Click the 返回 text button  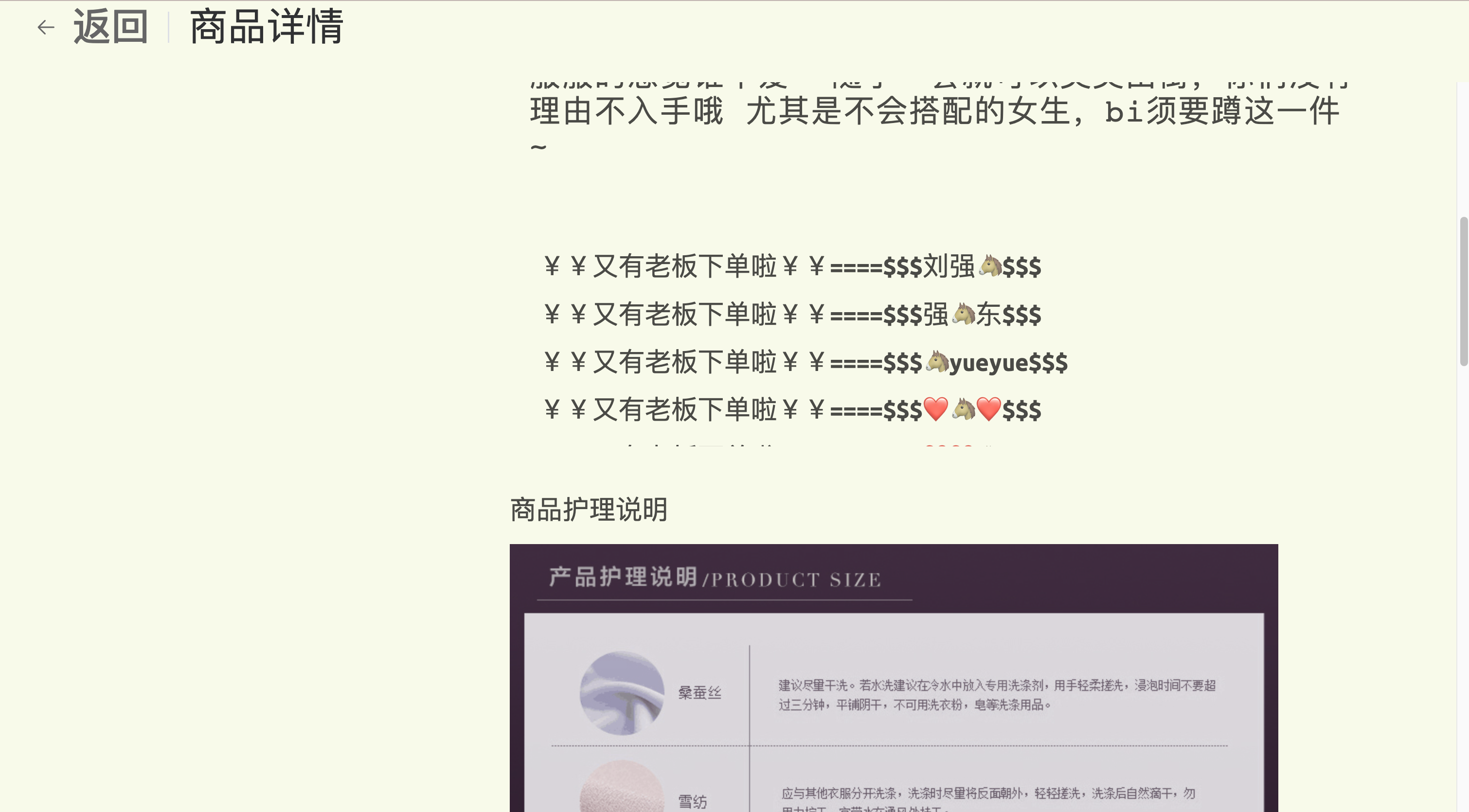point(110,27)
